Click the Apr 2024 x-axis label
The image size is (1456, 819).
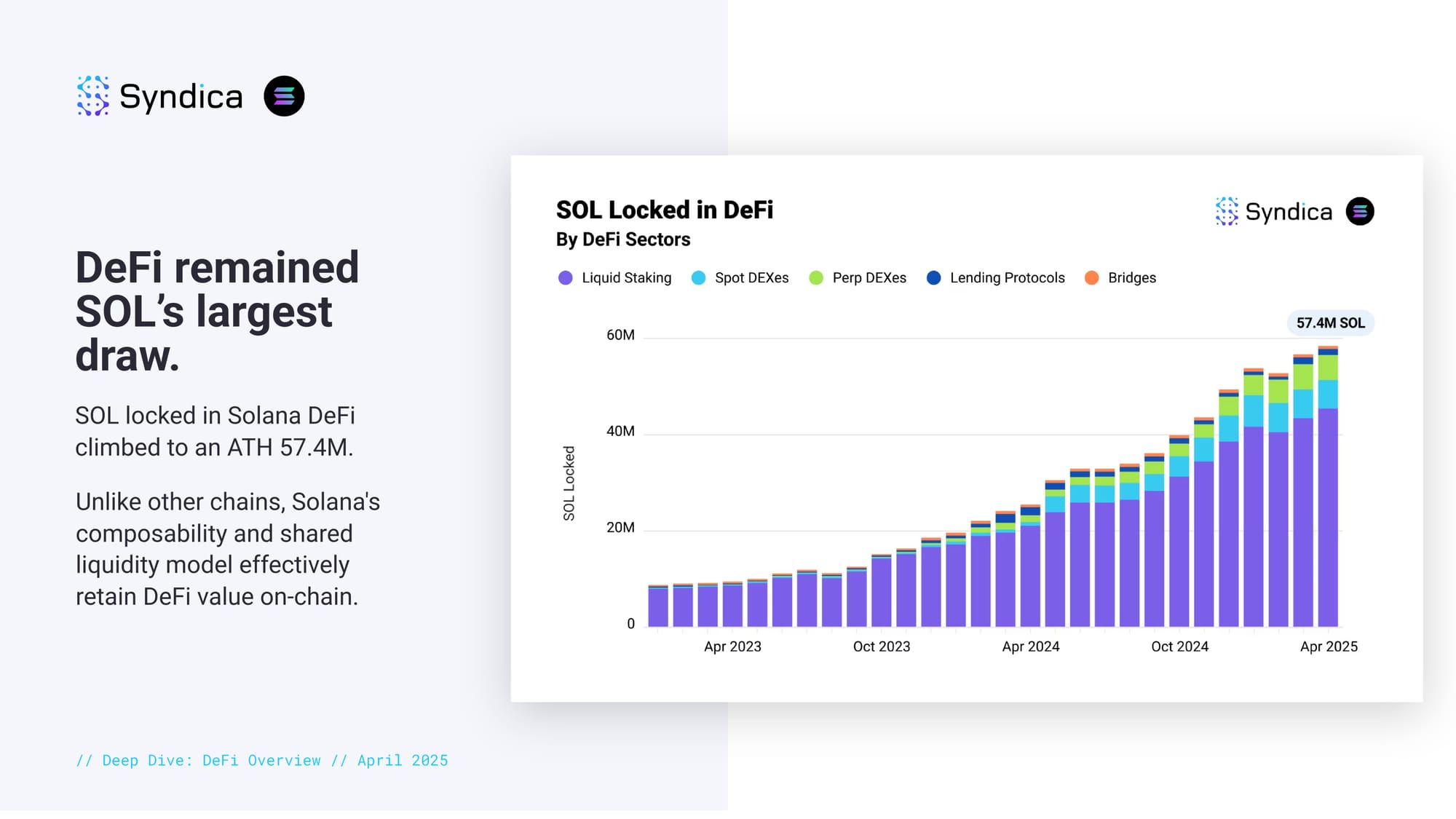click(x=1030, y=646)
